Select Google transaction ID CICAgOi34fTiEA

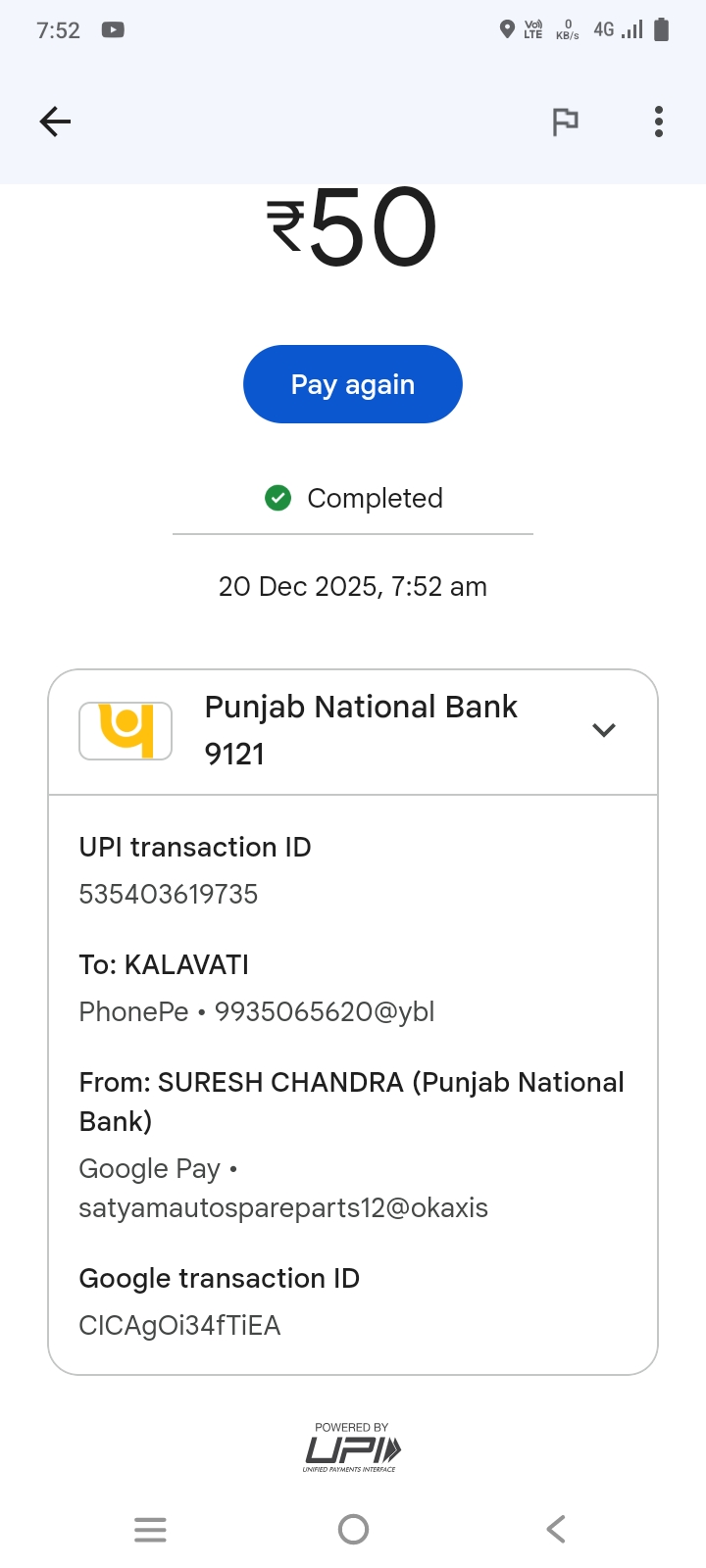(180, 1325)
